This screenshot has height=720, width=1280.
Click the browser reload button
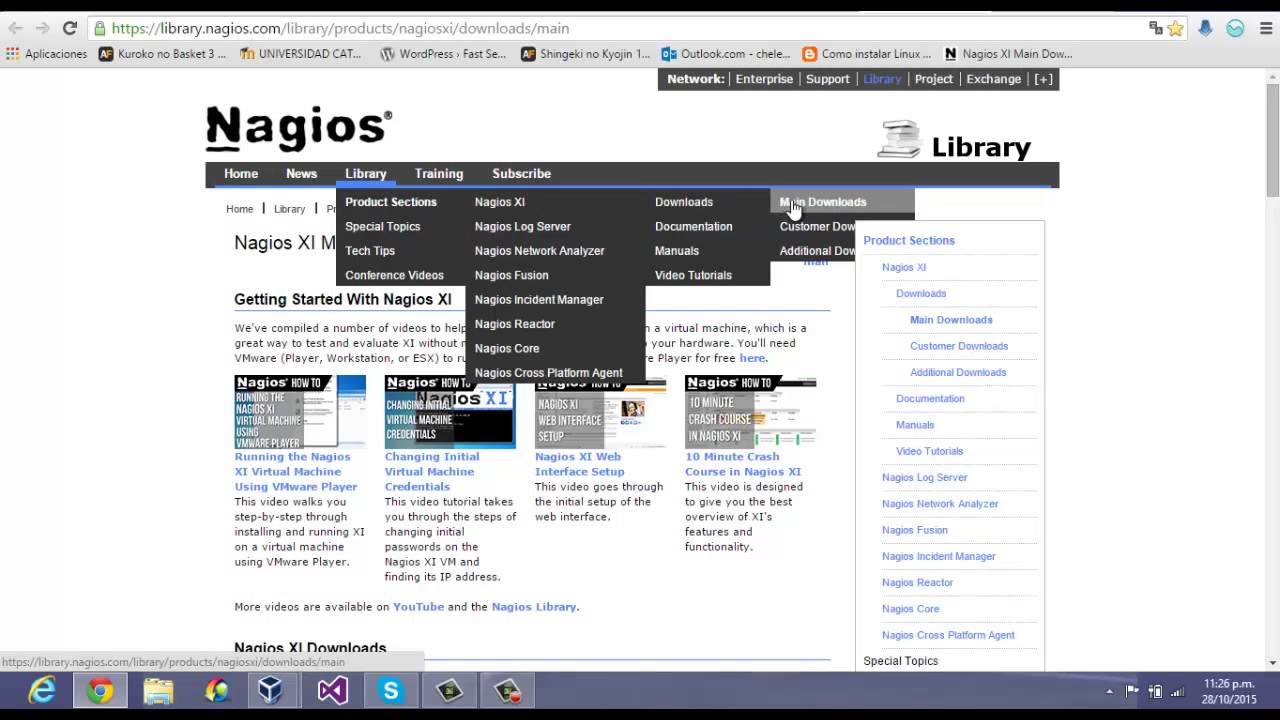pos(69,29)
